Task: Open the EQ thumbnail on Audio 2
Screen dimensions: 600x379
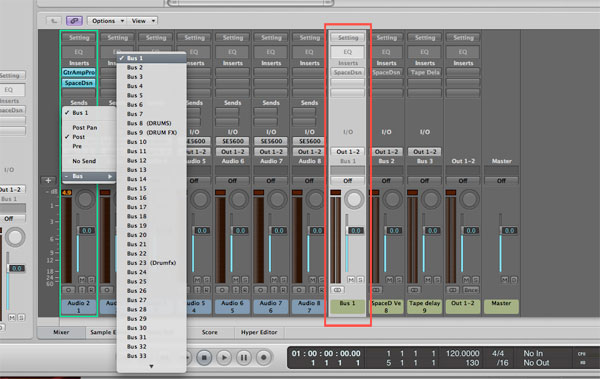Action: click(79, 52)
